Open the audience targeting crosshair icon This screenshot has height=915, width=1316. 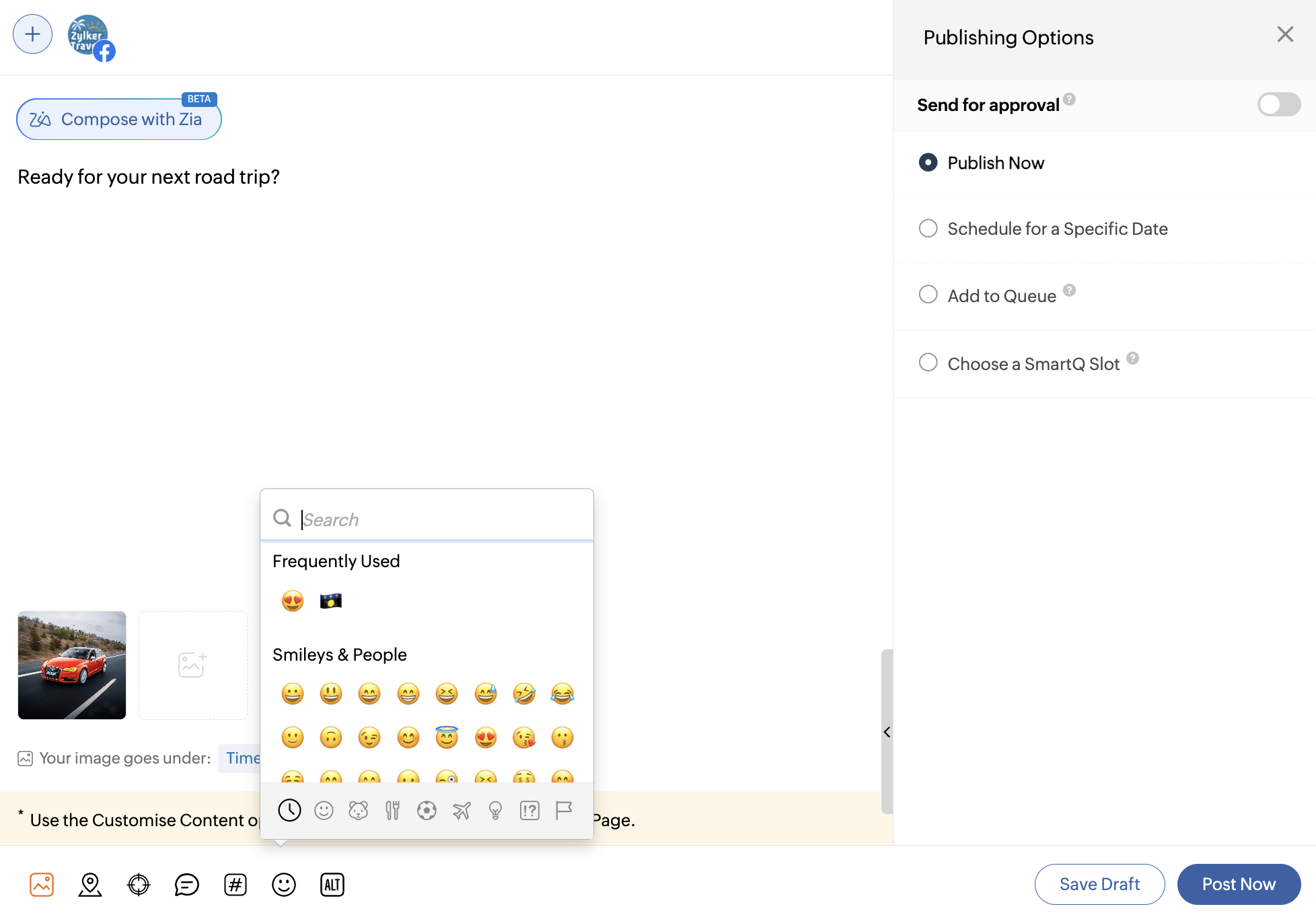(139, 885)
